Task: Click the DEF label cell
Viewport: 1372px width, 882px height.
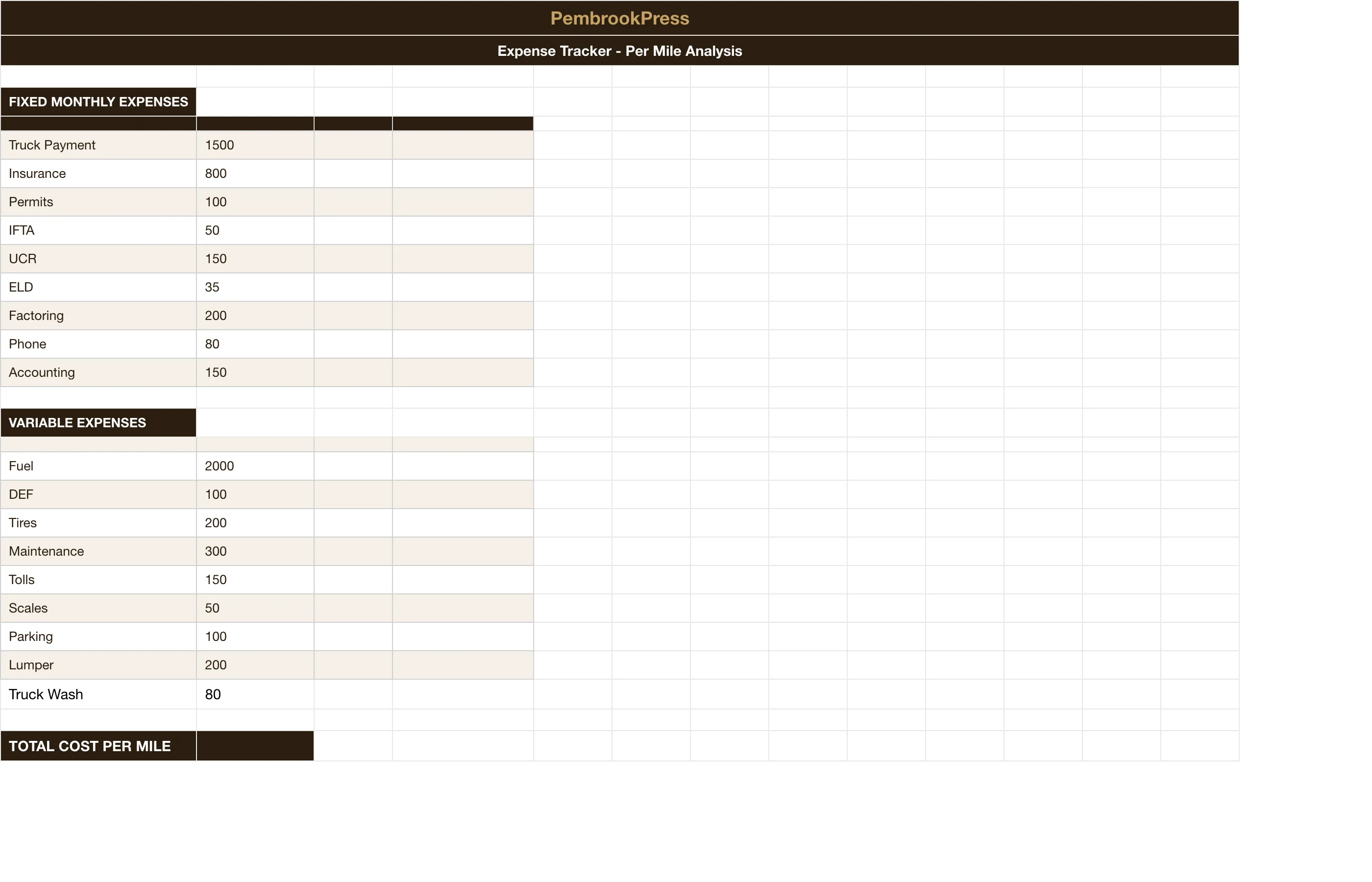Action: pos(98,494)
